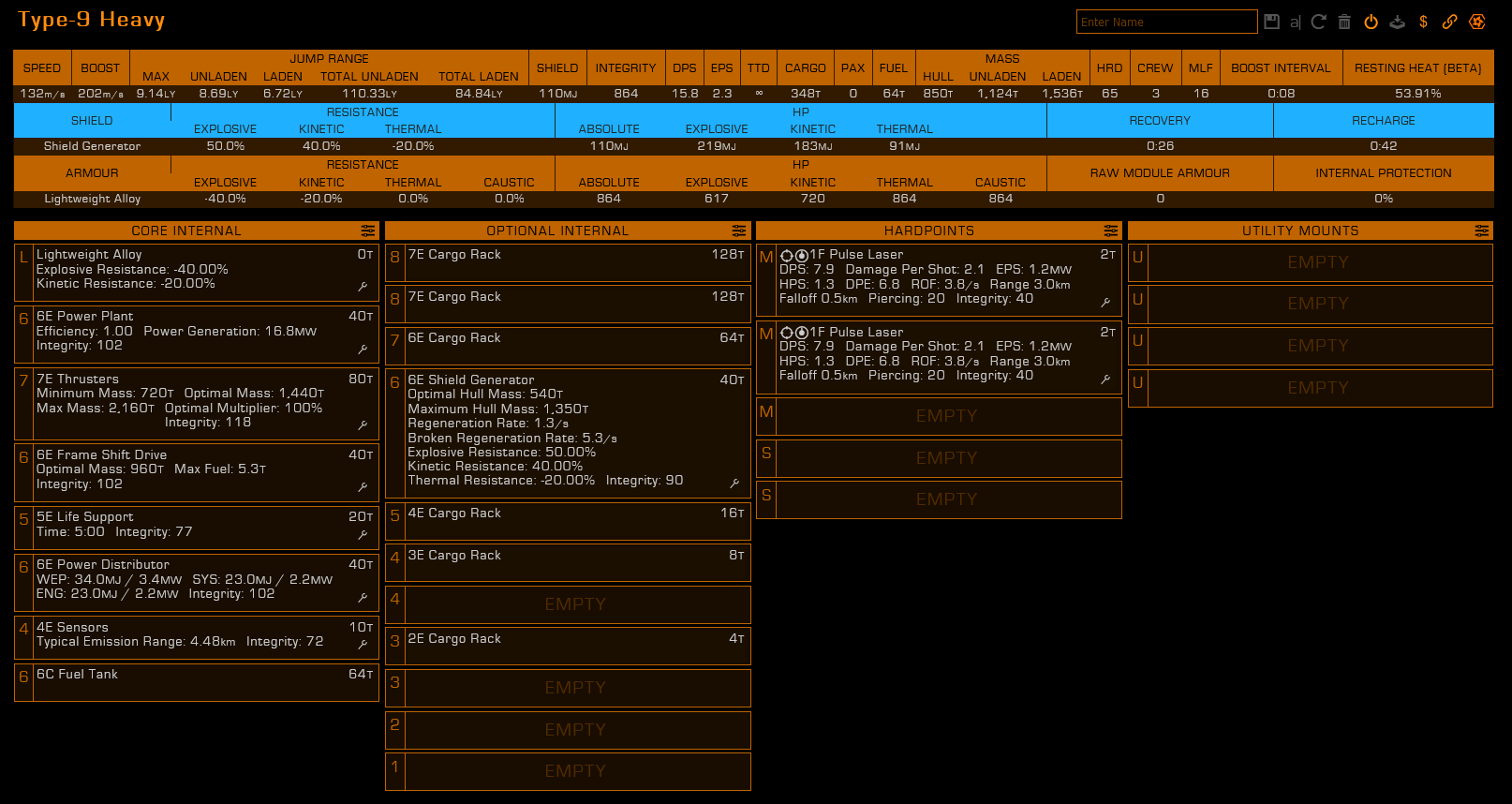Click the rename build icon

[1295, 22]
